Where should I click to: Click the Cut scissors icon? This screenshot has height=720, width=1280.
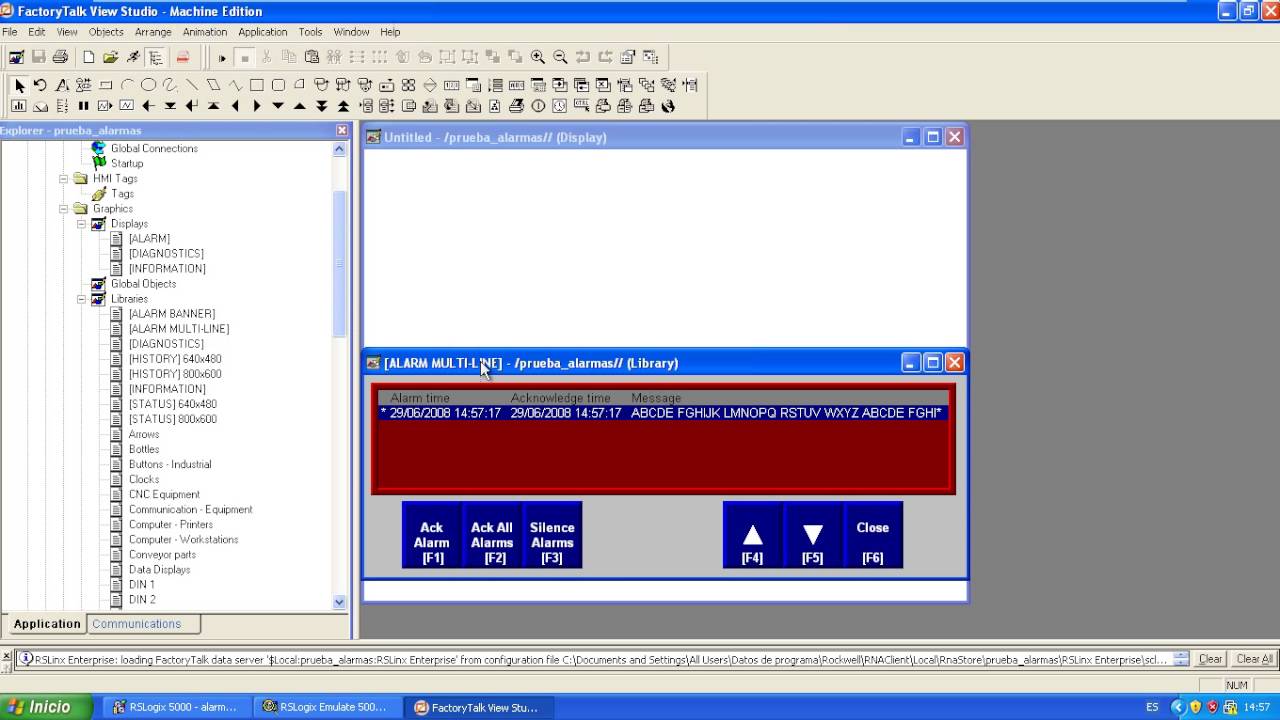click(266, 57)
